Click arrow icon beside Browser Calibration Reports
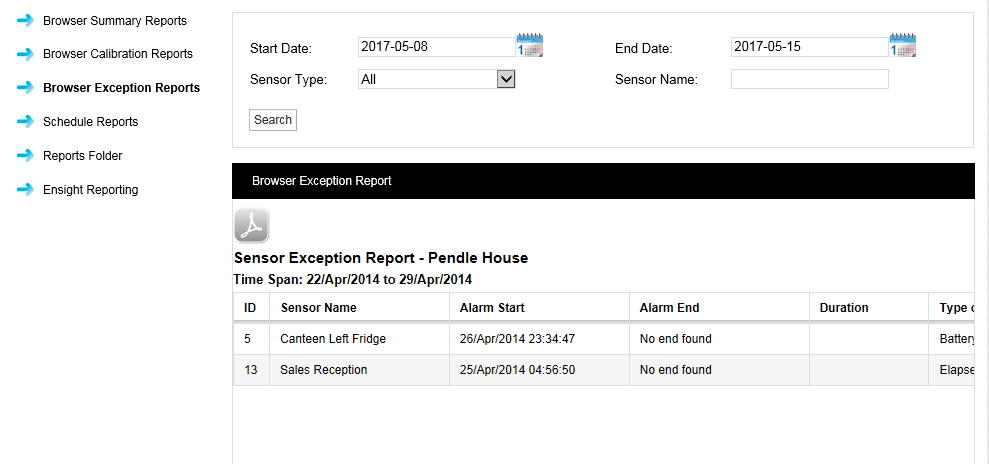Viewport: 989px width, 464px height. 25,54
